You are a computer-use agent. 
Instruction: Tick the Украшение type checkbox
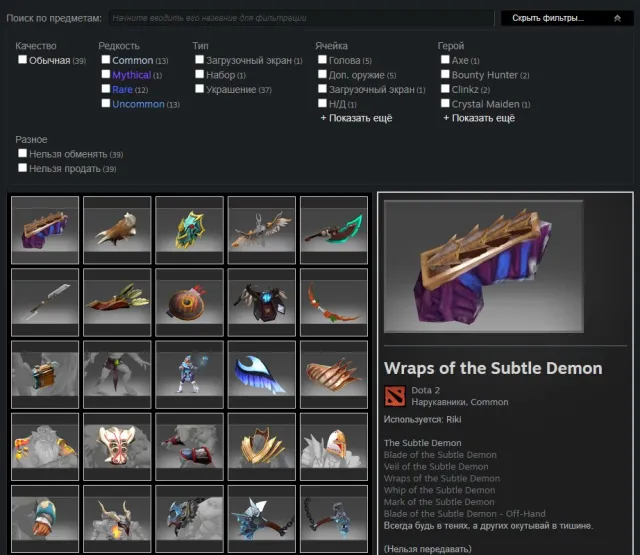point(200,89)
